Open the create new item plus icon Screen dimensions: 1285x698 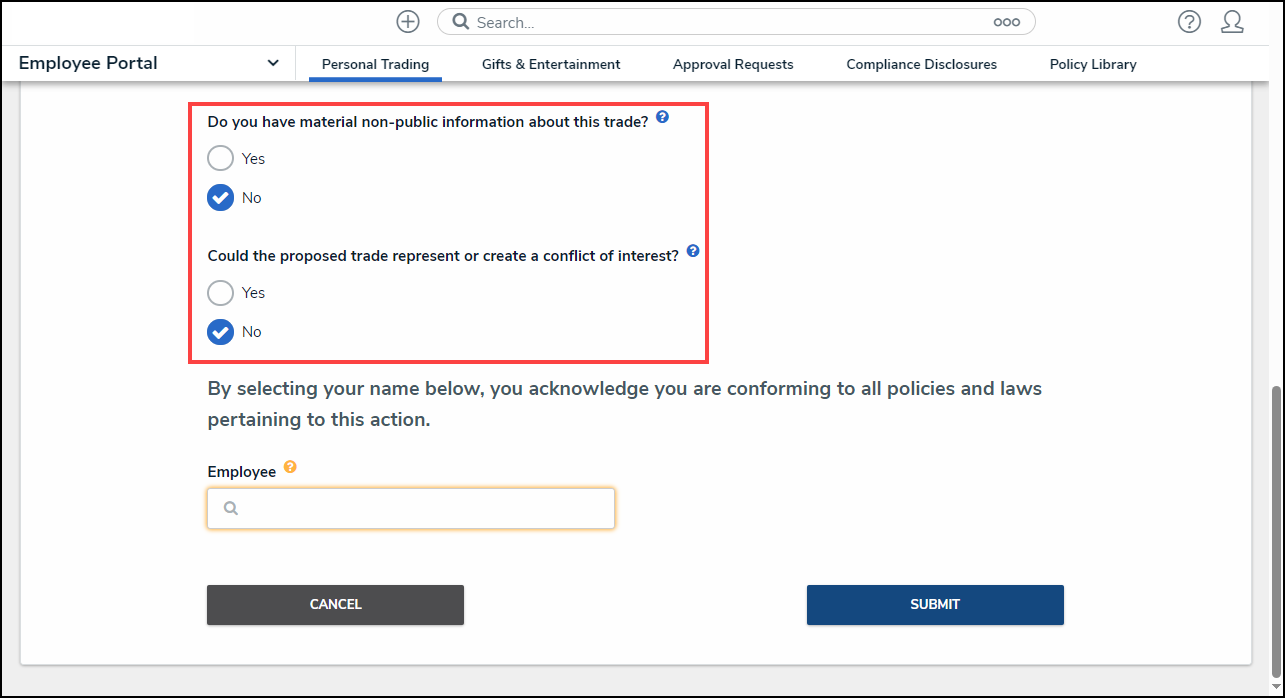[407, 21]
